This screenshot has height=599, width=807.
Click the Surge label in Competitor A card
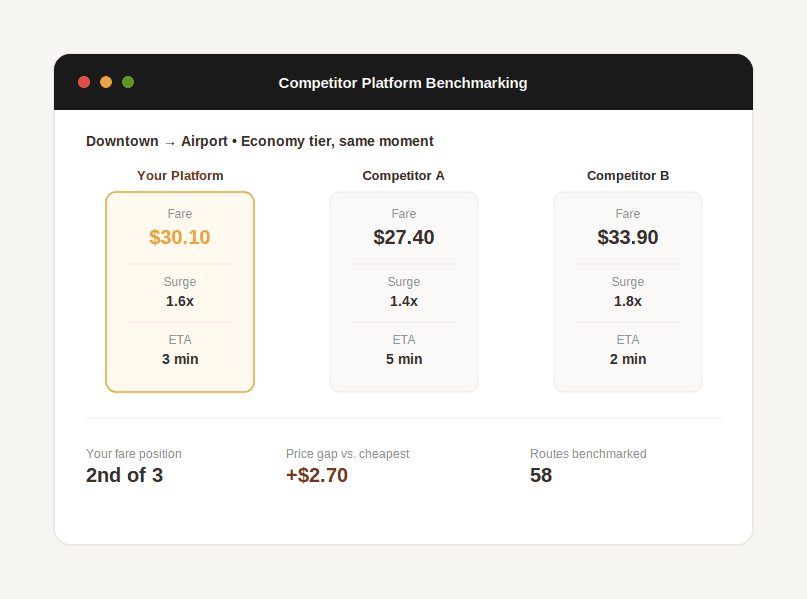pos(404,282)
